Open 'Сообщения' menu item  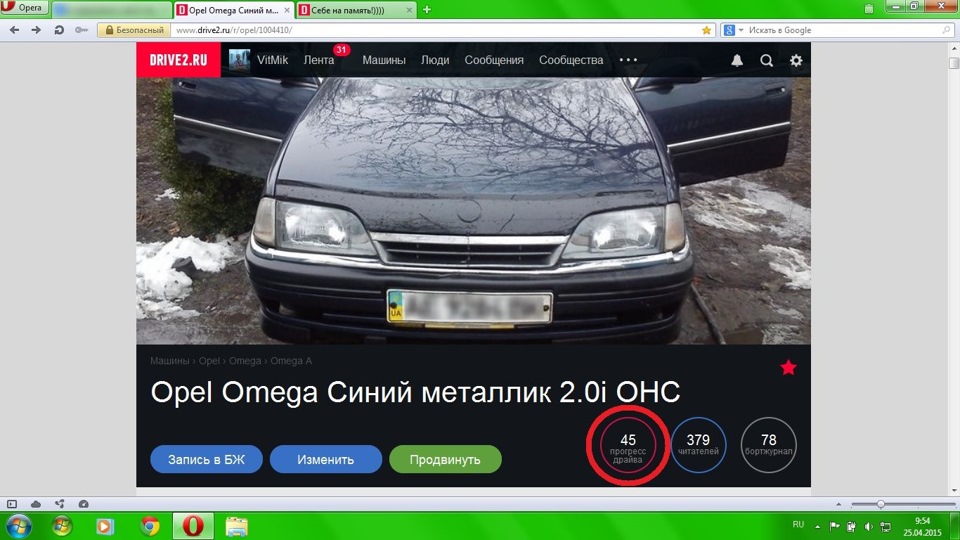coord(494,60)
